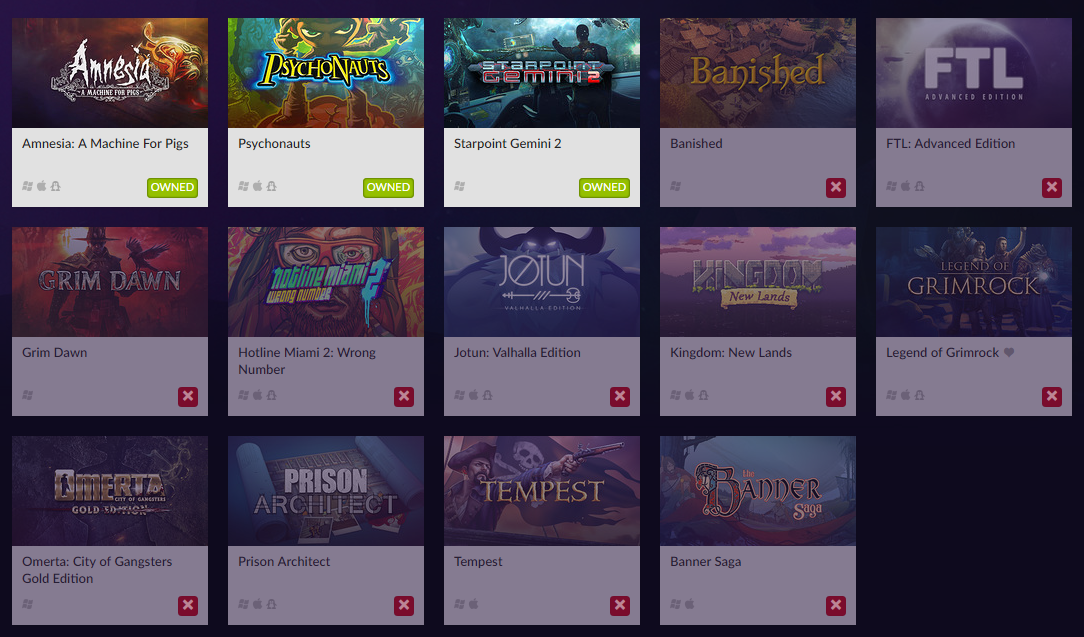Click the red X on Jotun: Valhalla Edition
Screen dimensions: 1084x637
[x=620, y=396]
